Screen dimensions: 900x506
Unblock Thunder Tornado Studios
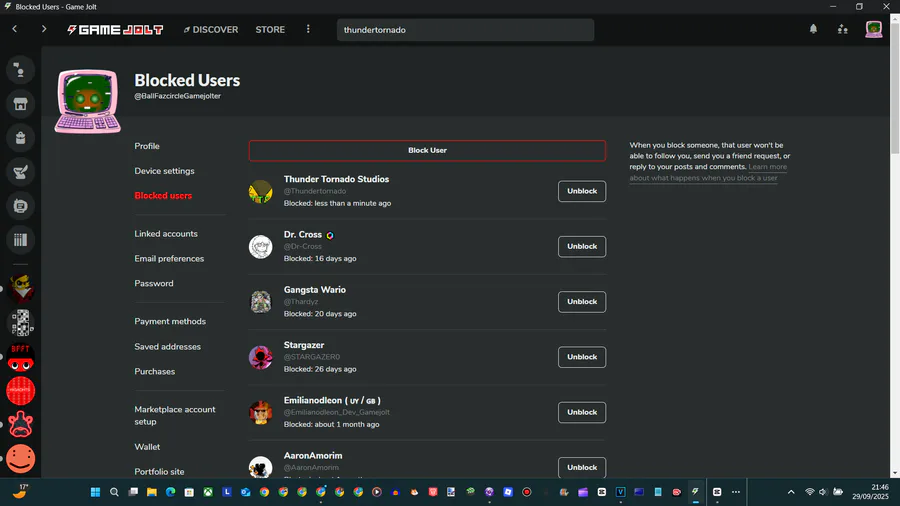tap(581, 191)
